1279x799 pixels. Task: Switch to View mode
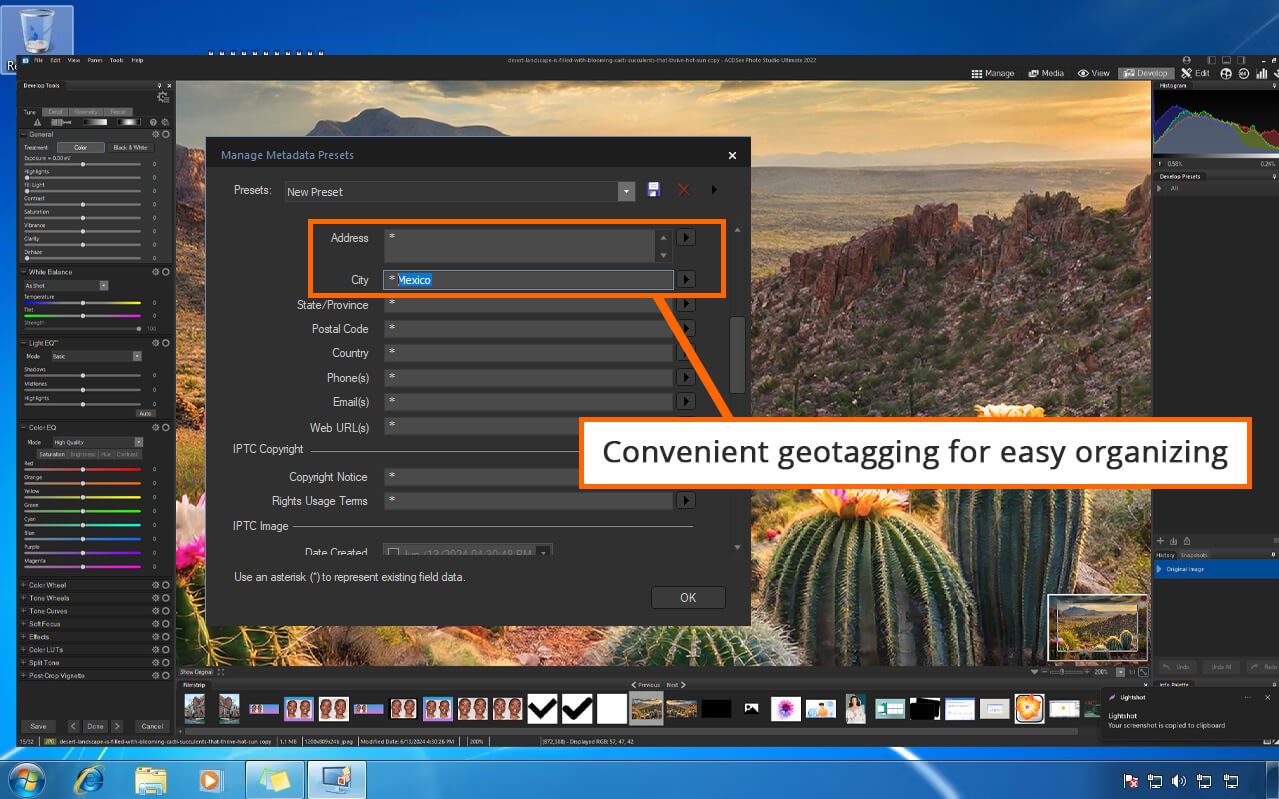[1093, 73]
